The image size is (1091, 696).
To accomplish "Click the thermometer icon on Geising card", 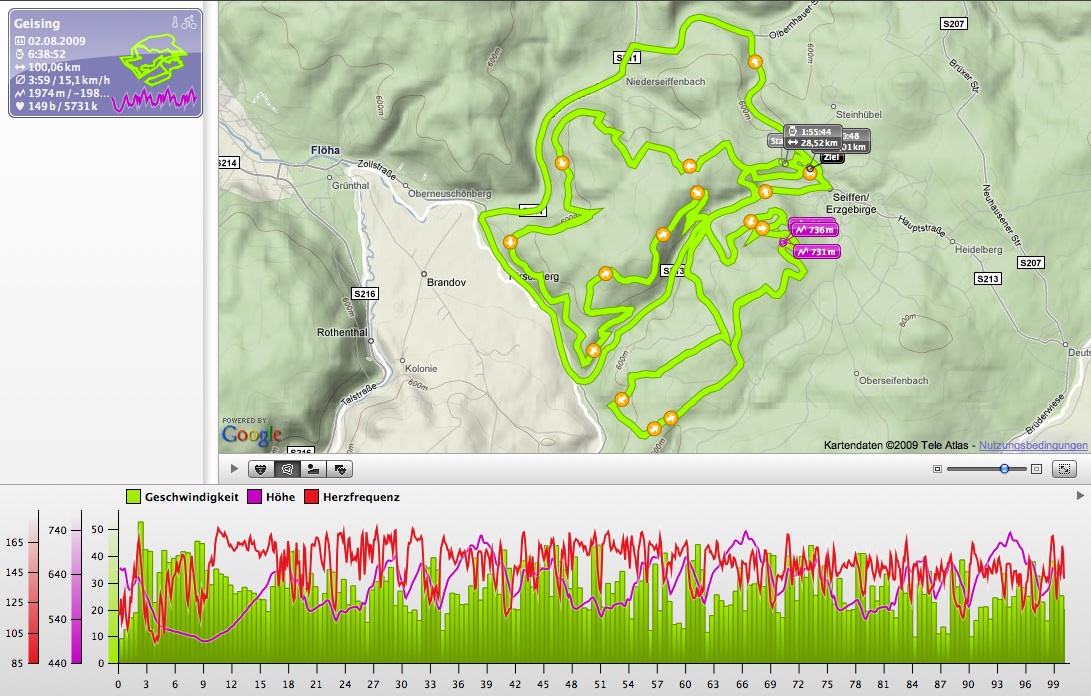I will pyautogui.click(x=175, y=22).
